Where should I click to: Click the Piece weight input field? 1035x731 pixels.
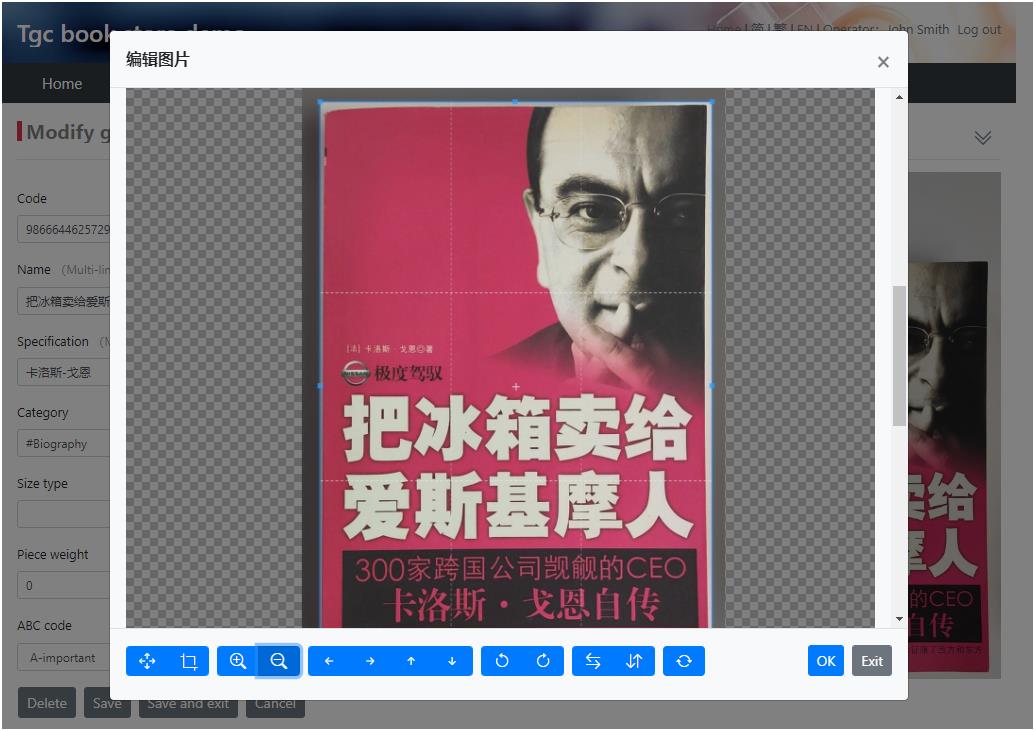(64, 586)
